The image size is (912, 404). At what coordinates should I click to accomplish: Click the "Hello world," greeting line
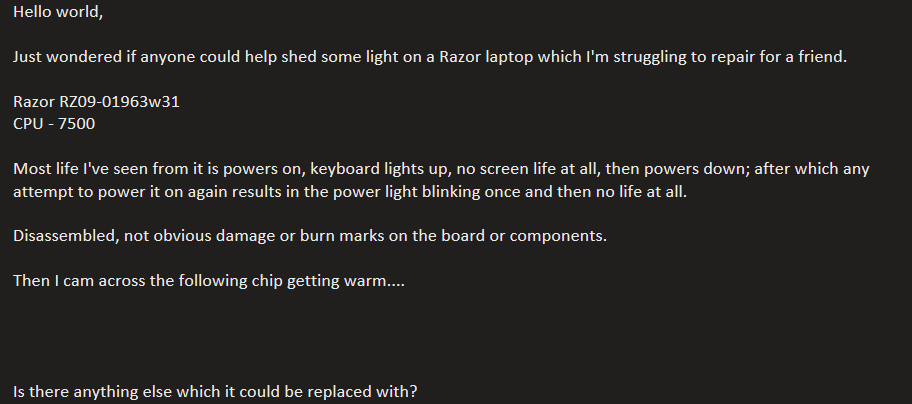[58, 16]
